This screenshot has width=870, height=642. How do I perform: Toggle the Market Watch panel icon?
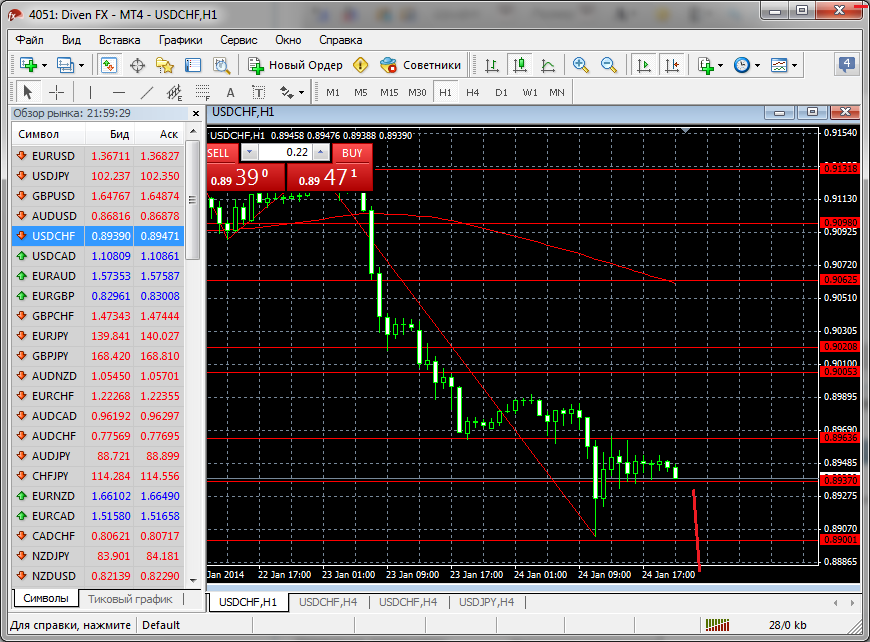pyautogui.click(x=108, y=65)
